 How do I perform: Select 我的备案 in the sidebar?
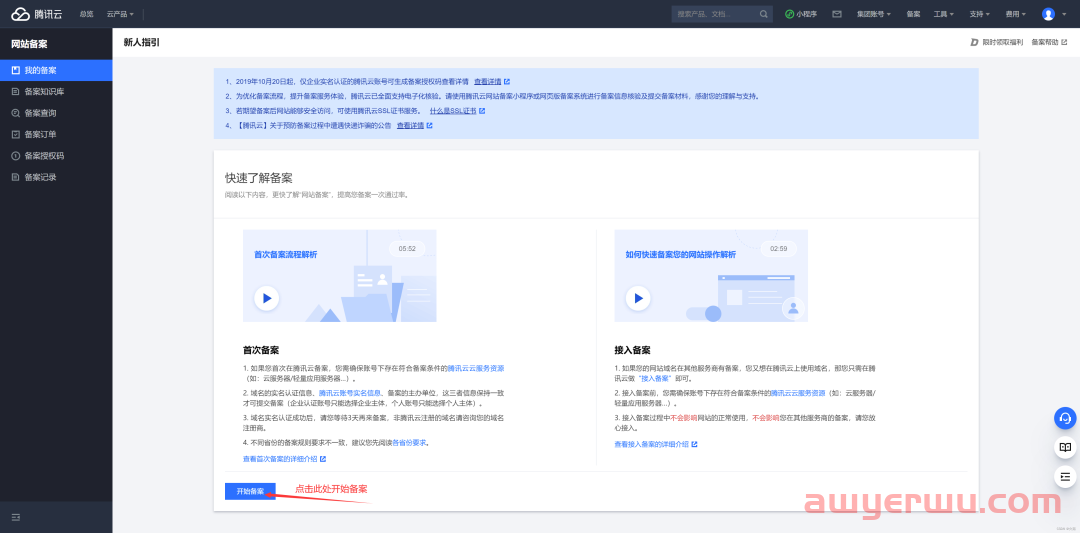56,70
